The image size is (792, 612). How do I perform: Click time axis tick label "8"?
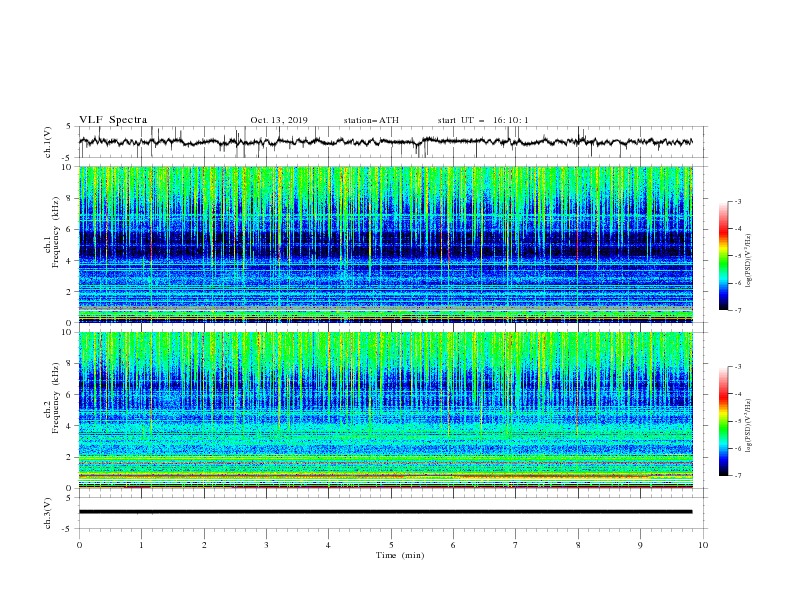[x=578, y=545]
